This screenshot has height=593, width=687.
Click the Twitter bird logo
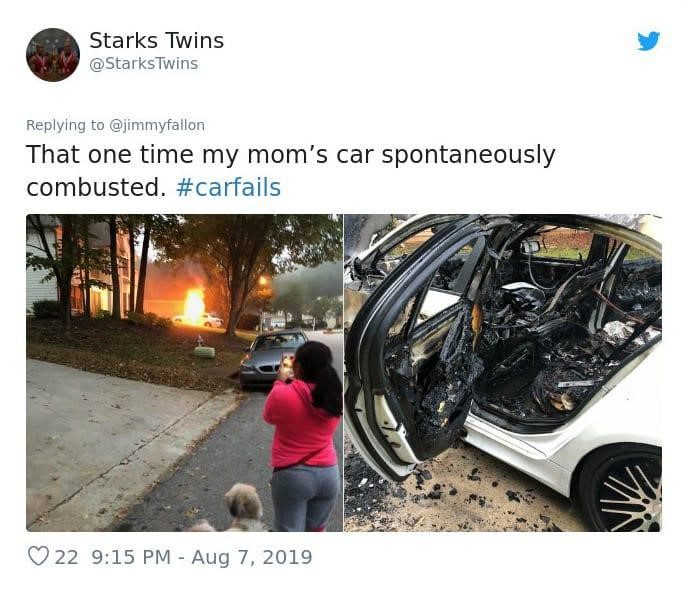coord(648,41)
